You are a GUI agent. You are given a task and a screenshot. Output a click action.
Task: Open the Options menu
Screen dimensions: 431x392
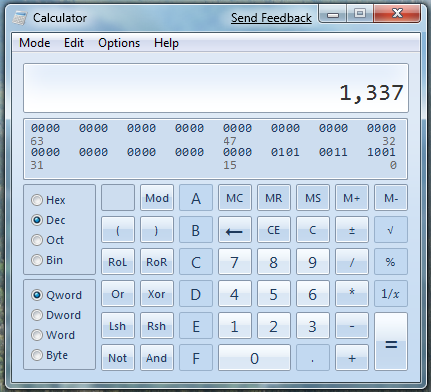[119, 43]
